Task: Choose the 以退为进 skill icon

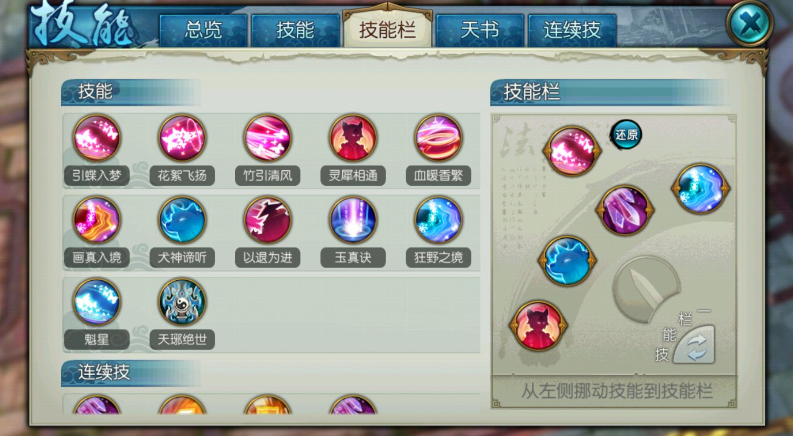Action: pyautogui.click(x=268, y=220)
